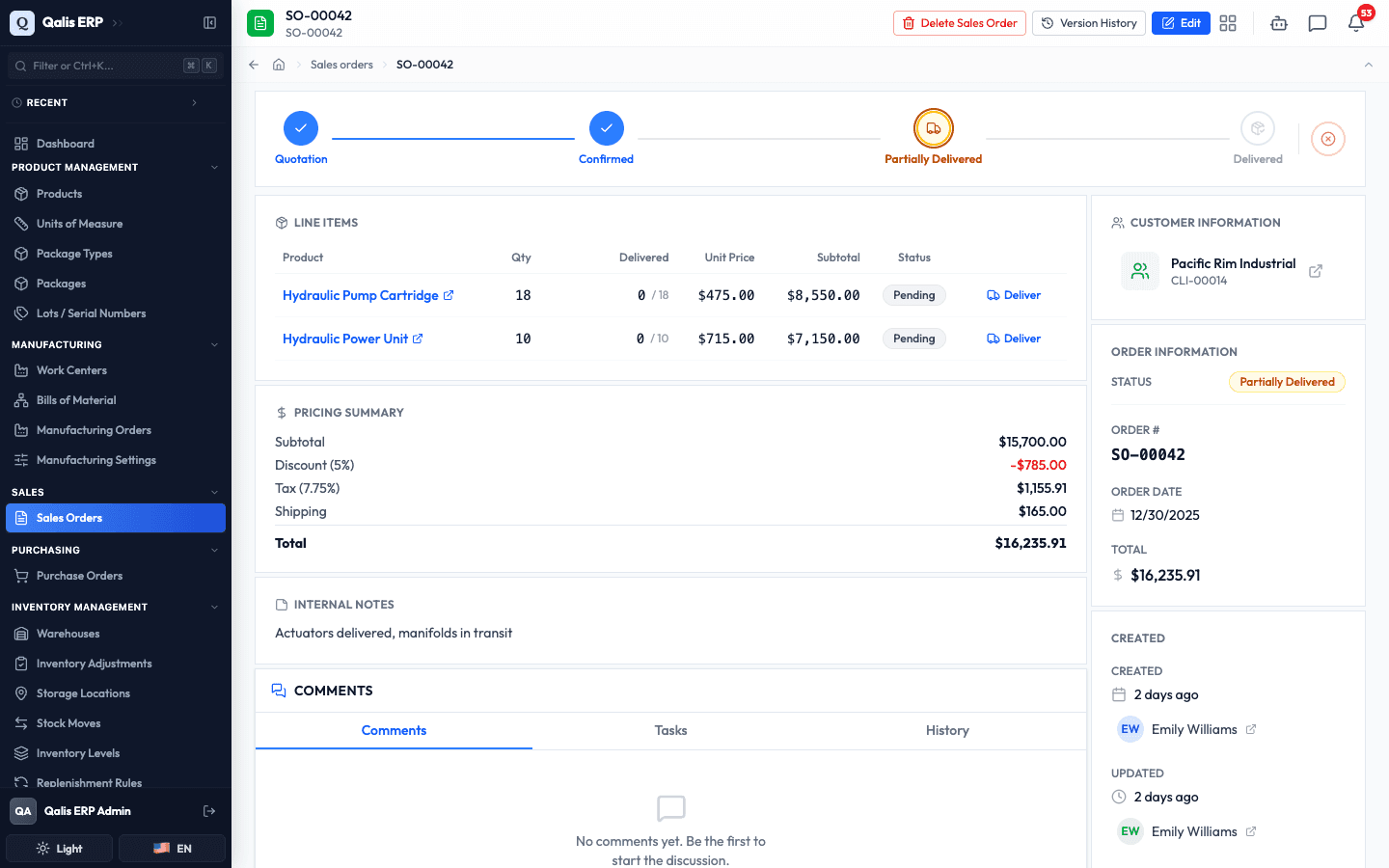The width and height of the screenshot is (1389, 868).
Task: Click the Delivered step icon
Action: point(1258,128)
